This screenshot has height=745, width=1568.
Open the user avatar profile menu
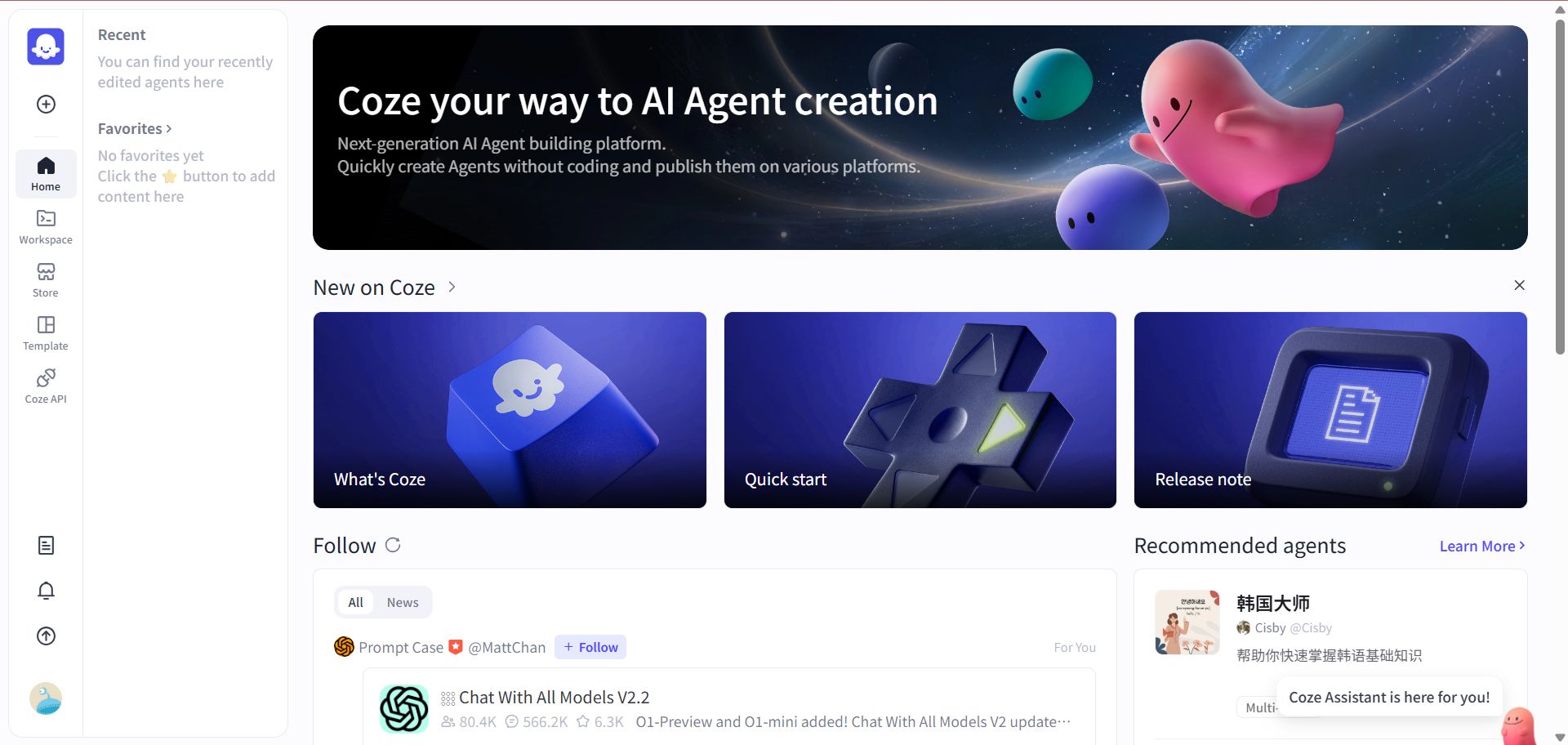click(46, 698)
